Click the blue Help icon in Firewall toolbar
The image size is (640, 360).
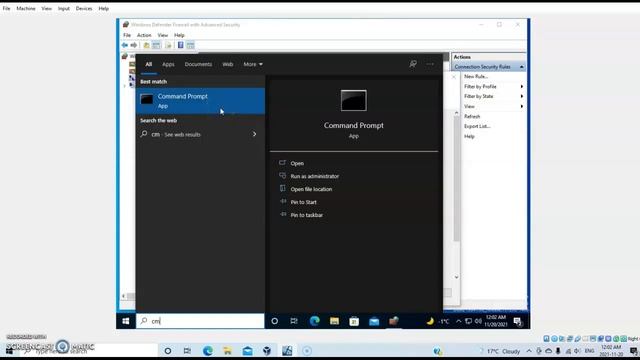coord(180,45)
